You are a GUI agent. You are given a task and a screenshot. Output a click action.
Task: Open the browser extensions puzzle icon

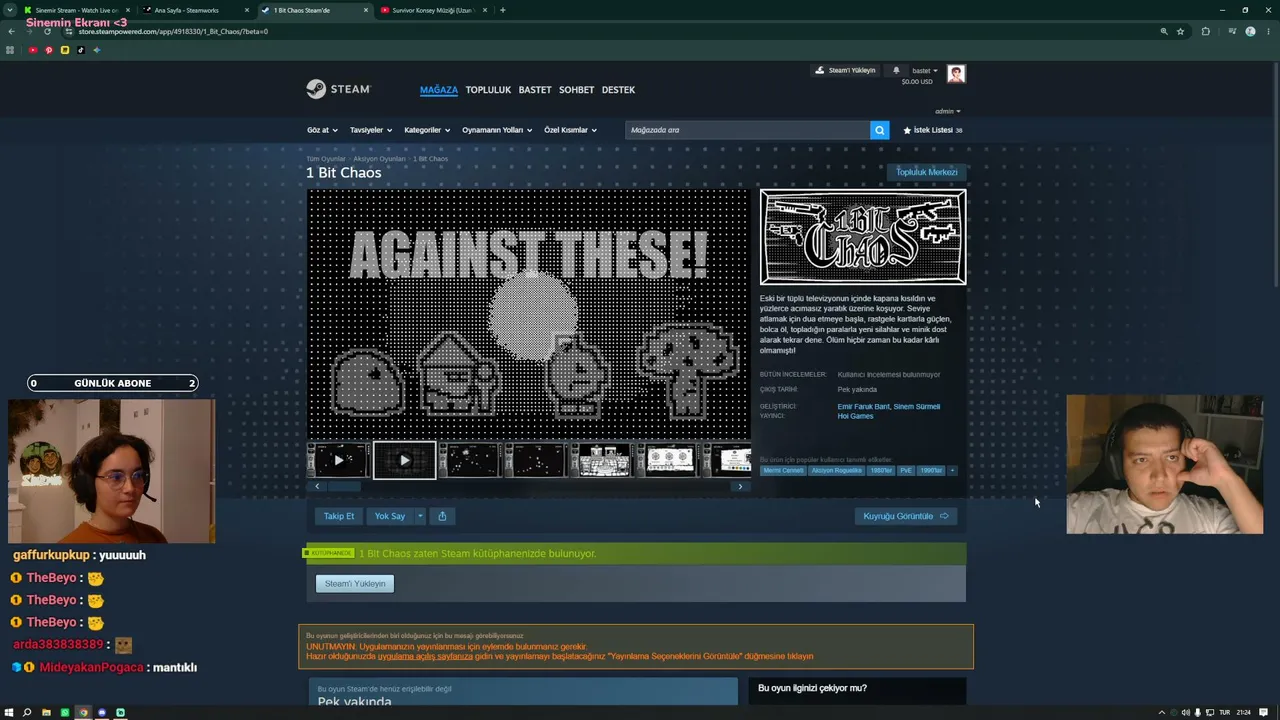[x=1205, y=31]
